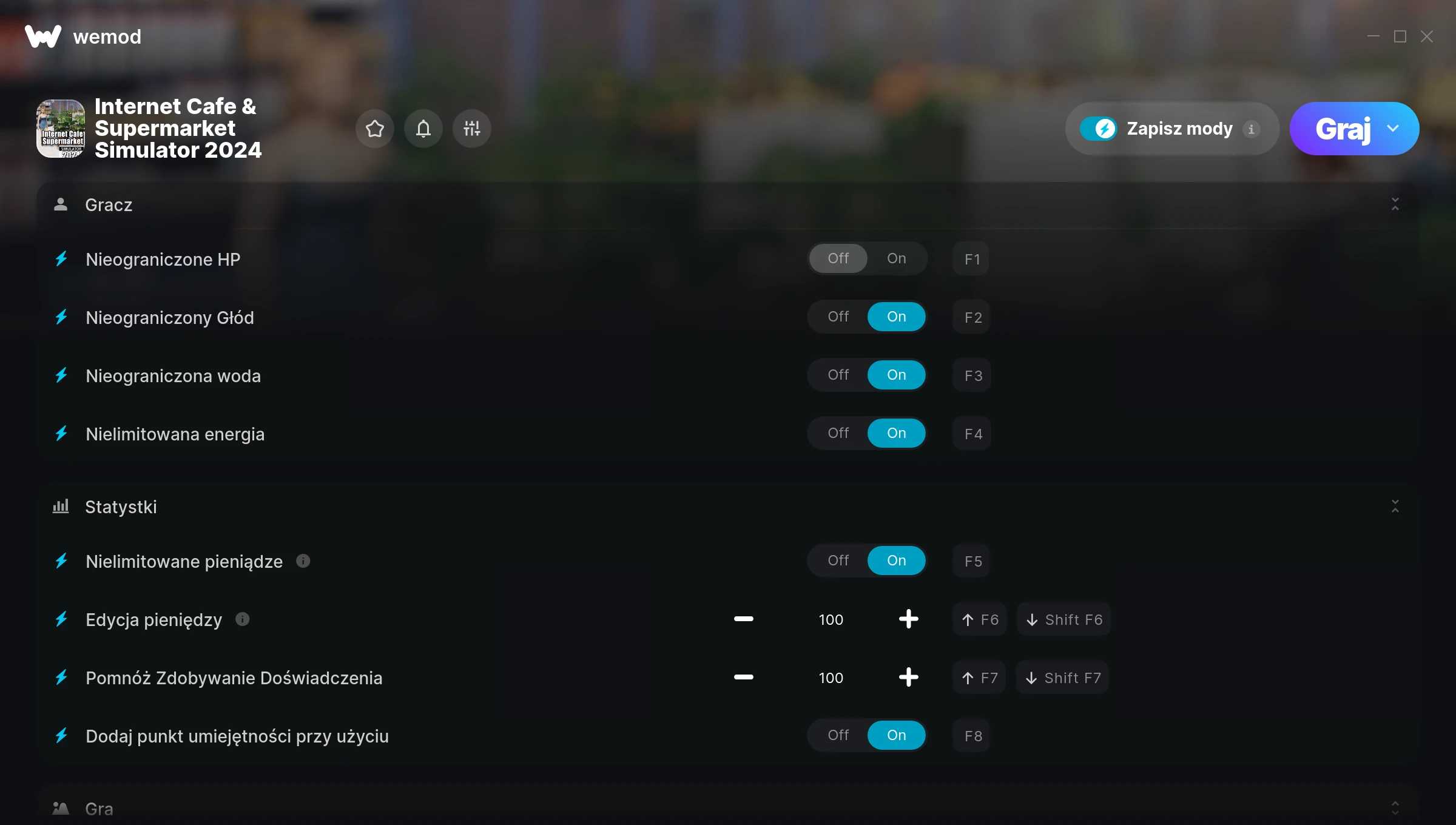1456x825 pixels.
Task: Expand the Gra section
Action: (x=1395, y=808)
